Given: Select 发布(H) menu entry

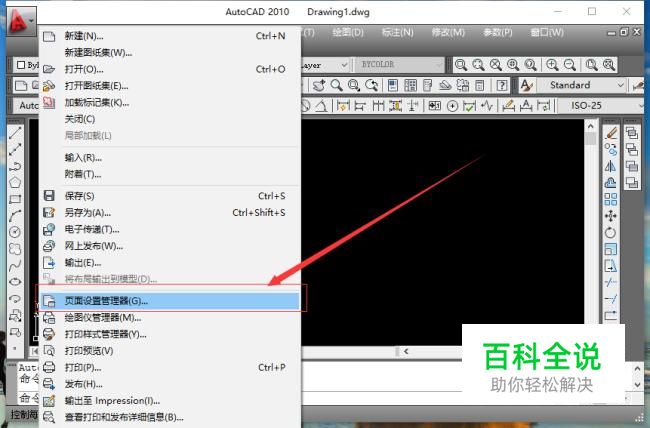Looking at the screenshot, I should 170,384.
